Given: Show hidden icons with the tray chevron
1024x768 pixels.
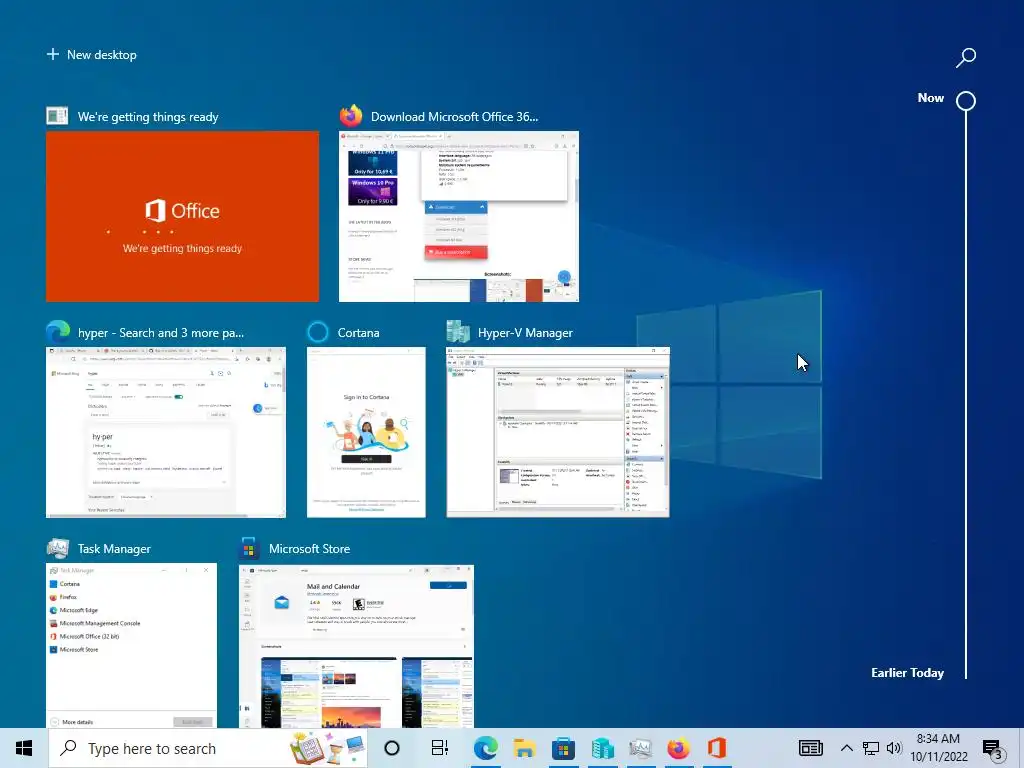Looking at the screenshot, I should tap(846, 748).
